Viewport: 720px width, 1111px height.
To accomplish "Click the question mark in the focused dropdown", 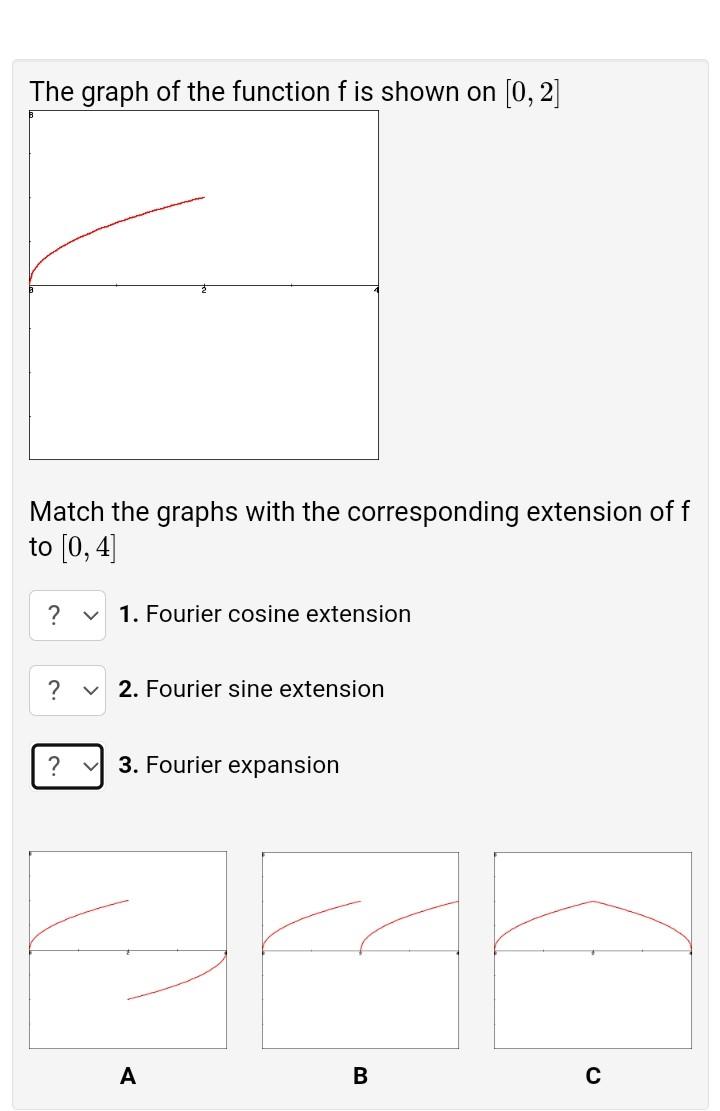I will [53, 765].
